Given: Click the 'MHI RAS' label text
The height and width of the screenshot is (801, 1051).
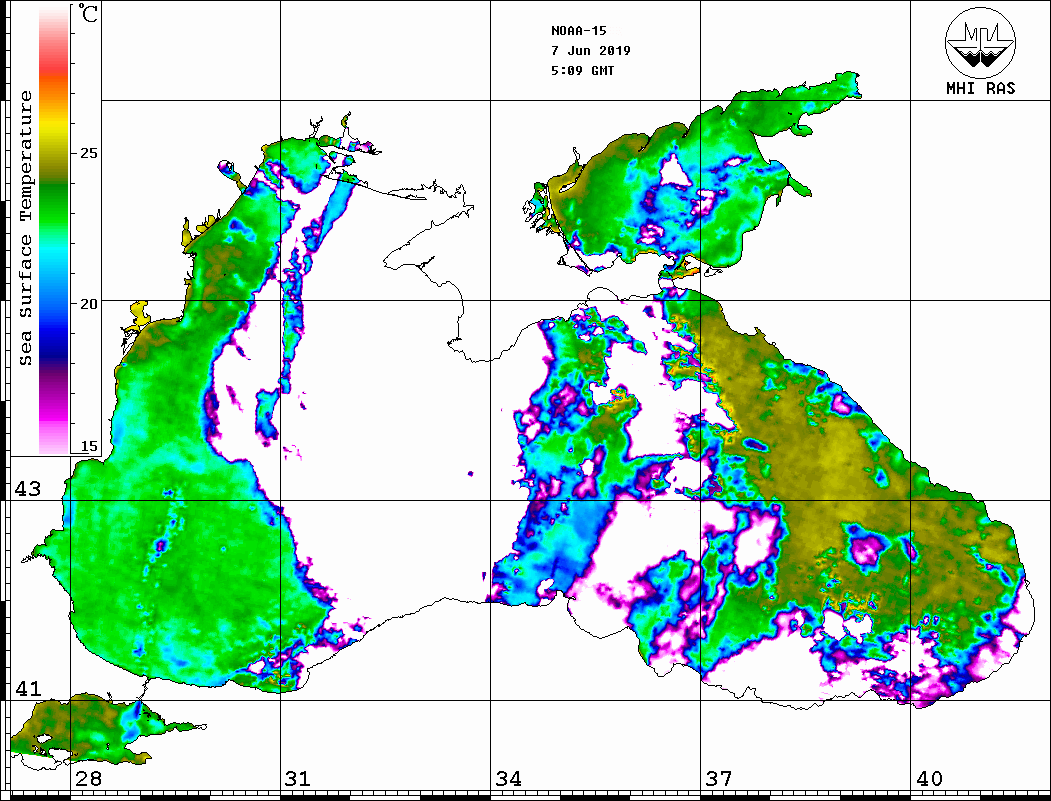Looking at the screenshot, I should tap(981, 88).
